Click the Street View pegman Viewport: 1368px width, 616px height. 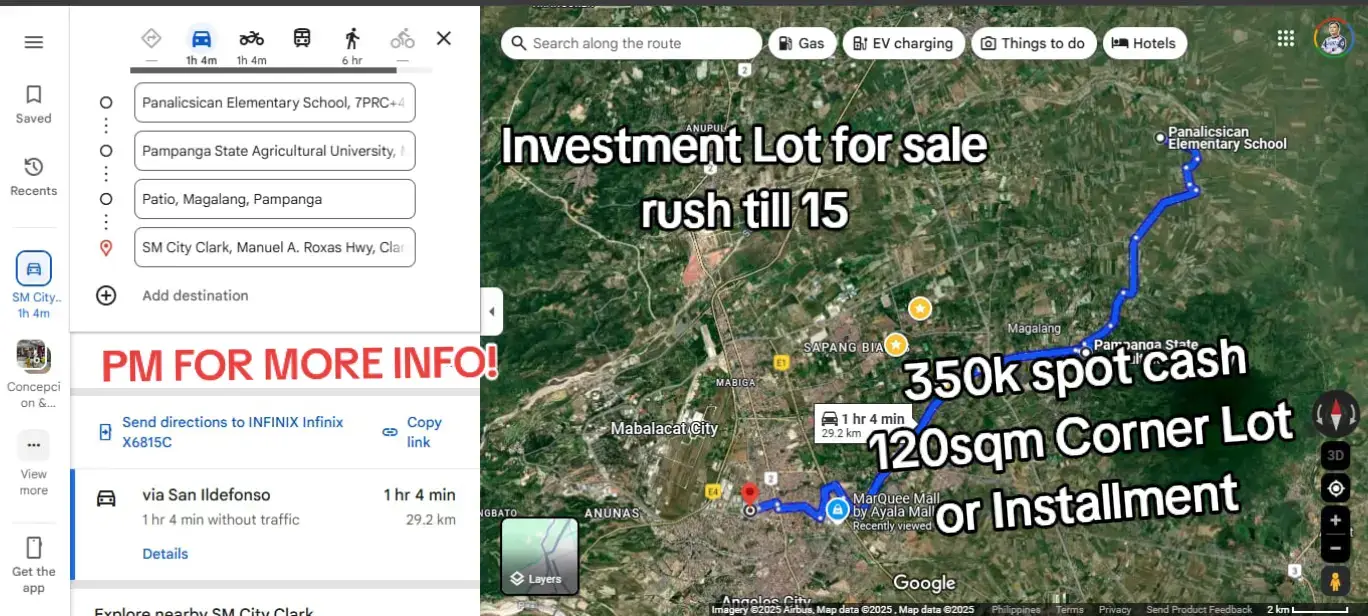coord(1335,581)
